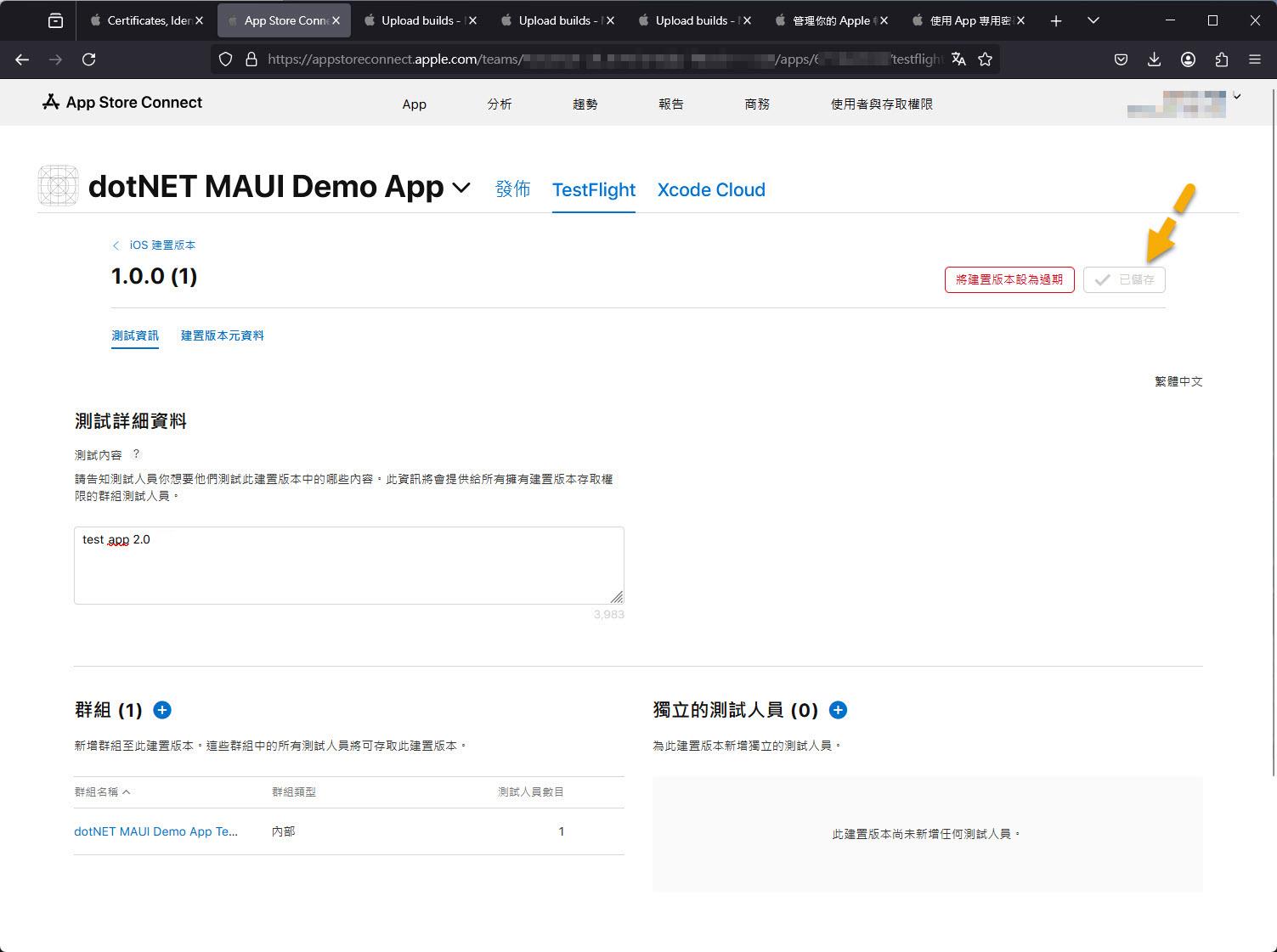Open a new browser tab with plus
Viewport: 1277px width, 952px height.
(x=1056, y=20)
